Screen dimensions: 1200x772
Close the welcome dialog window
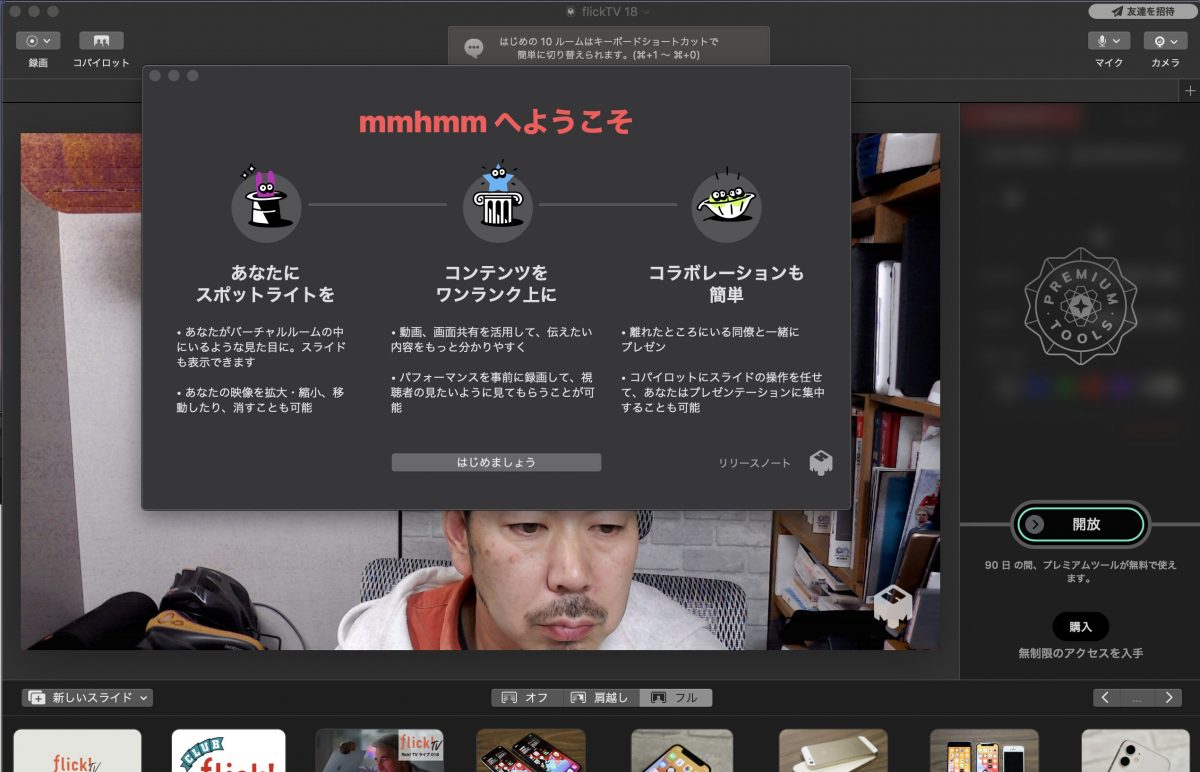tap(155, 76)
